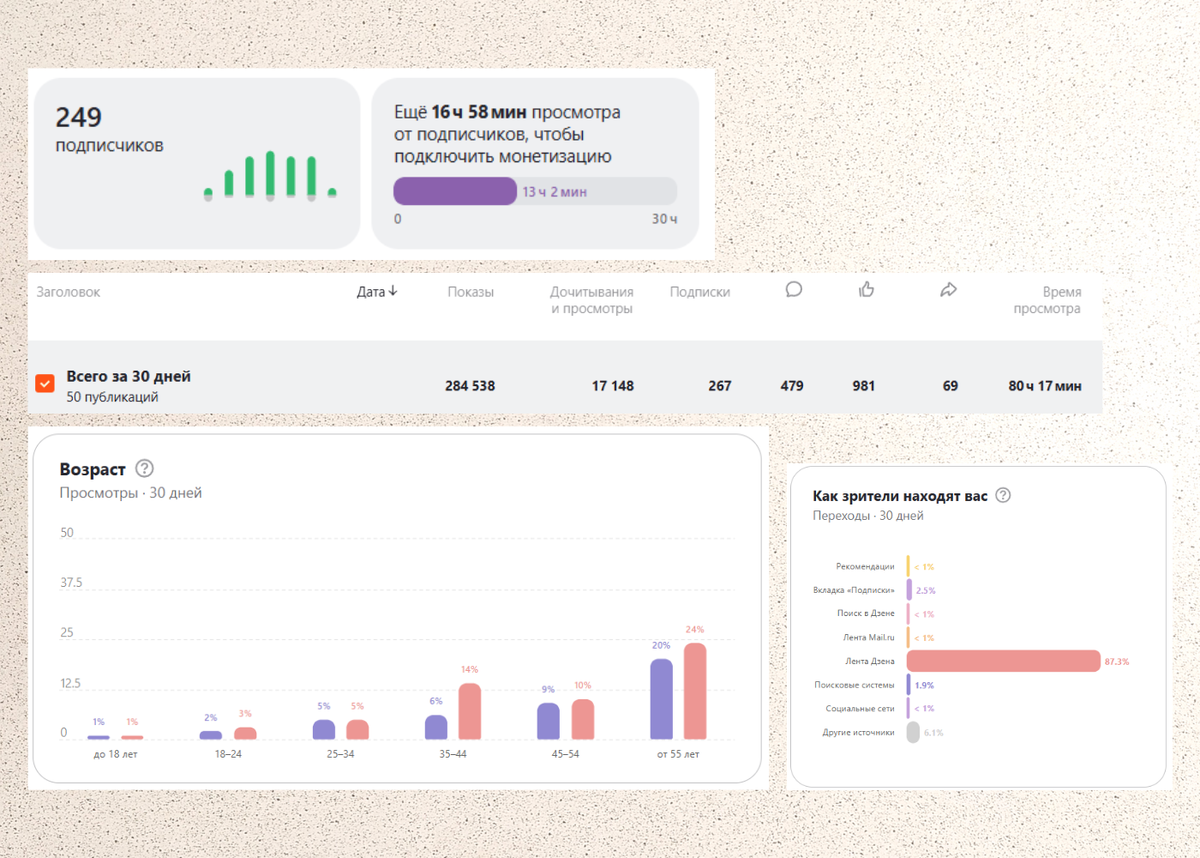Click the purple monetization progress bar
Viewport: 1200px width, 858px height.
click(x=455, y=191)
